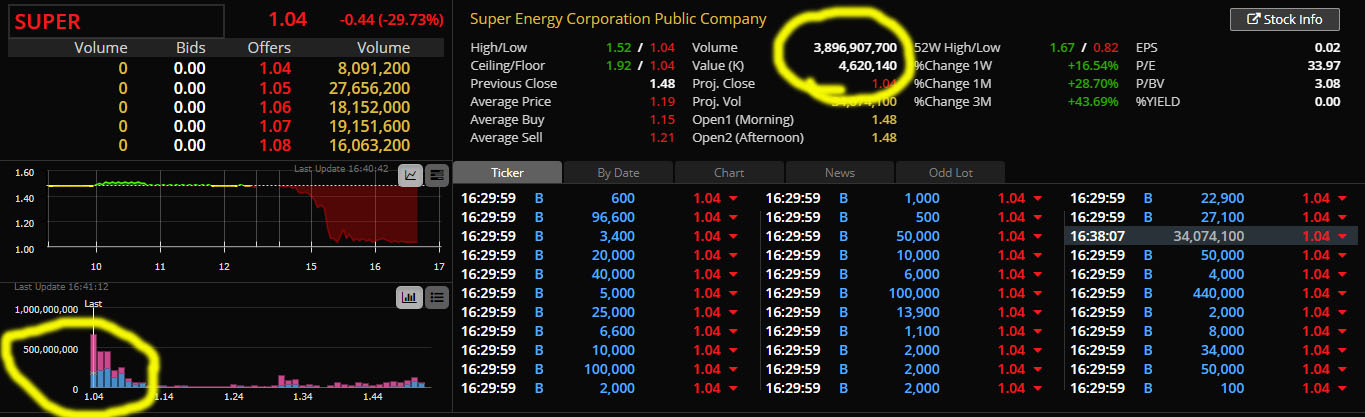This screenshot has width=1365, height=417.
Task: Show volume-by-price as bar chart
Action: [410, 296]
